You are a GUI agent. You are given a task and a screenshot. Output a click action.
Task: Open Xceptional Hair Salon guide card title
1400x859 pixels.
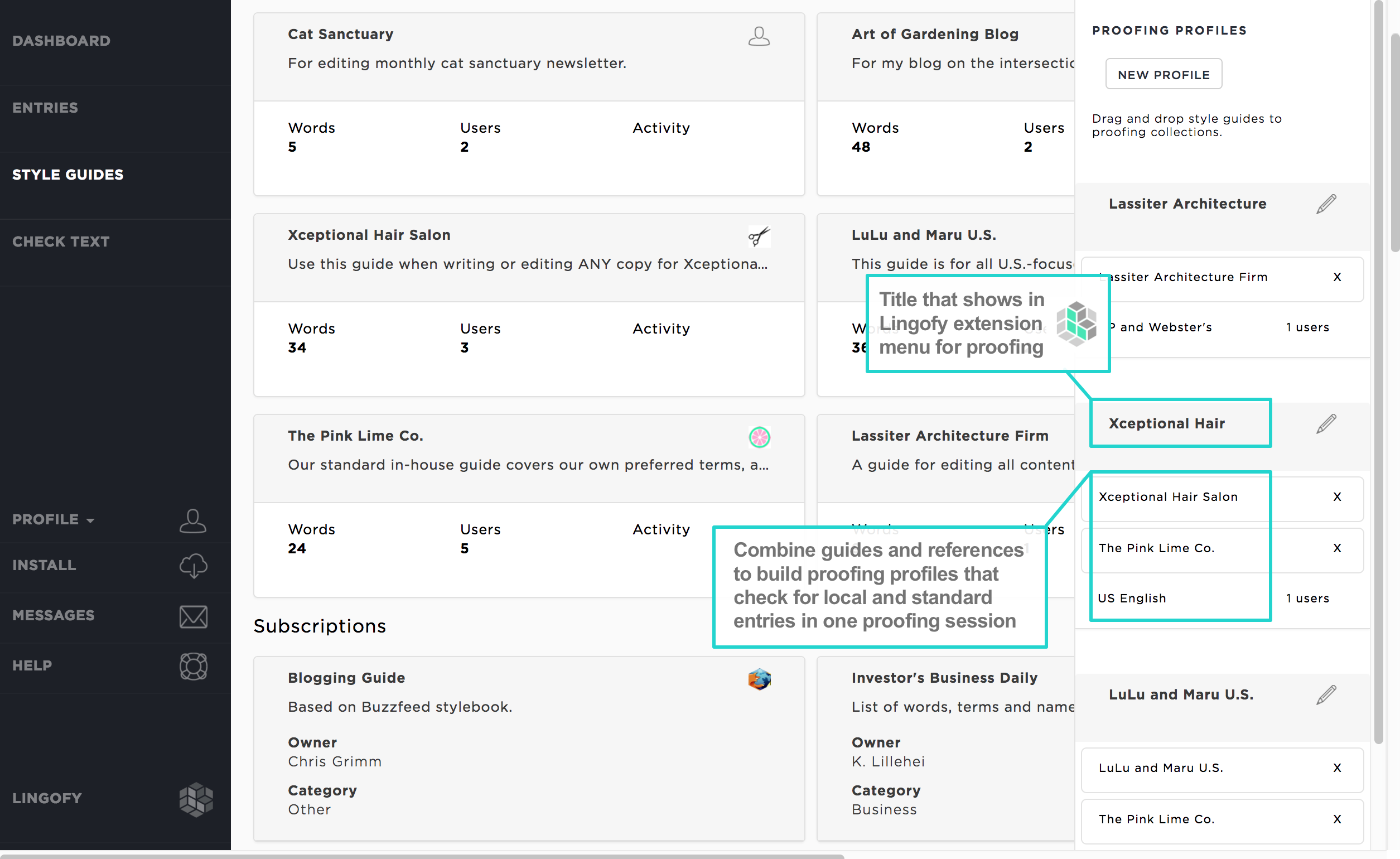[x=369, y=235]
